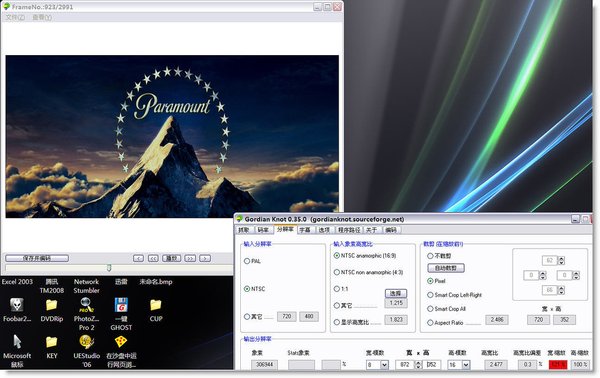Screen dimensions: 600x378
Task: Choose NTSC non anamorphic (4:3) option
Action: pos(337,272)
